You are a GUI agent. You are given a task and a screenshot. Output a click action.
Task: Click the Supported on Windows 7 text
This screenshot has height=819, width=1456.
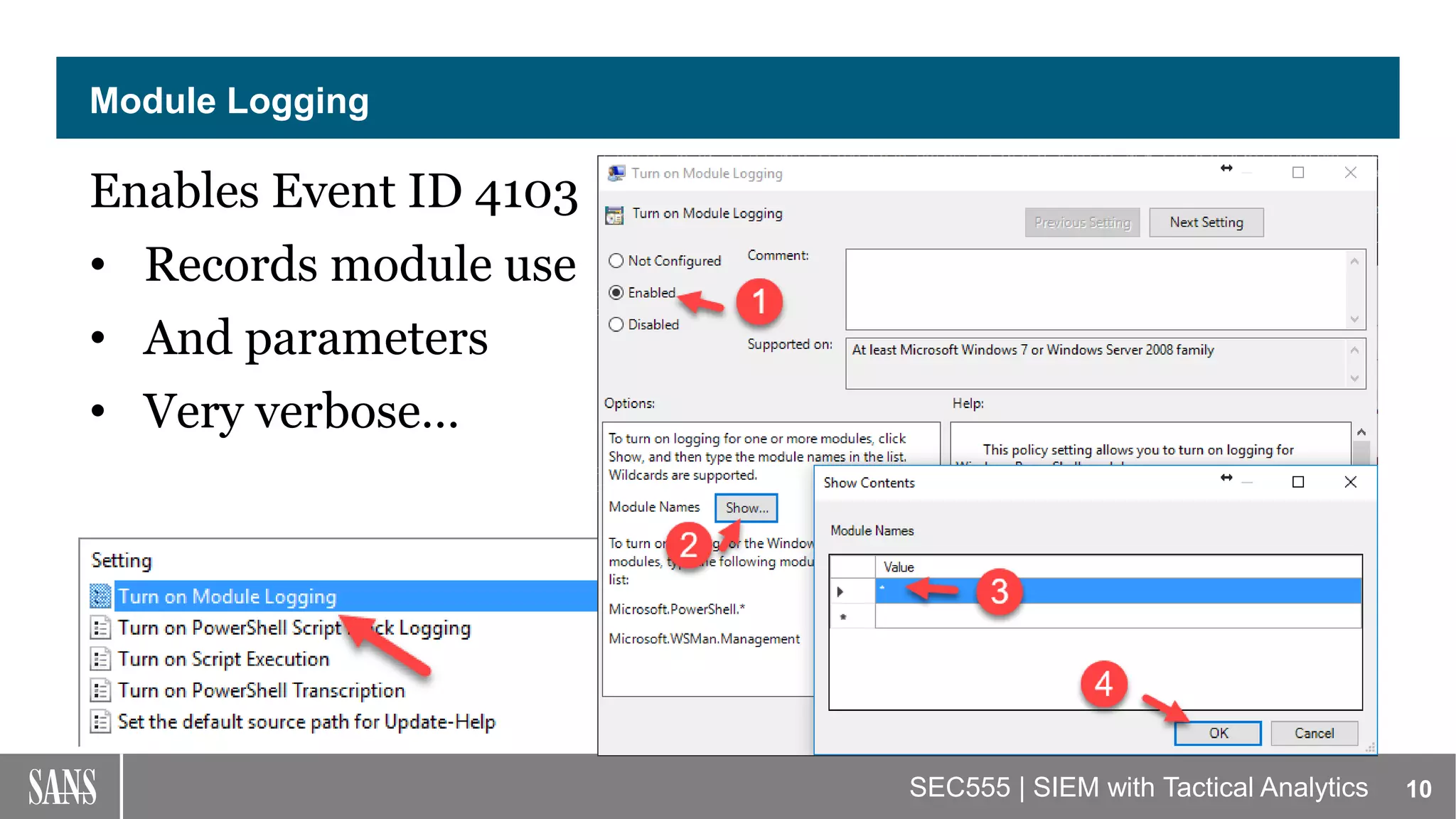(1033, 350)
